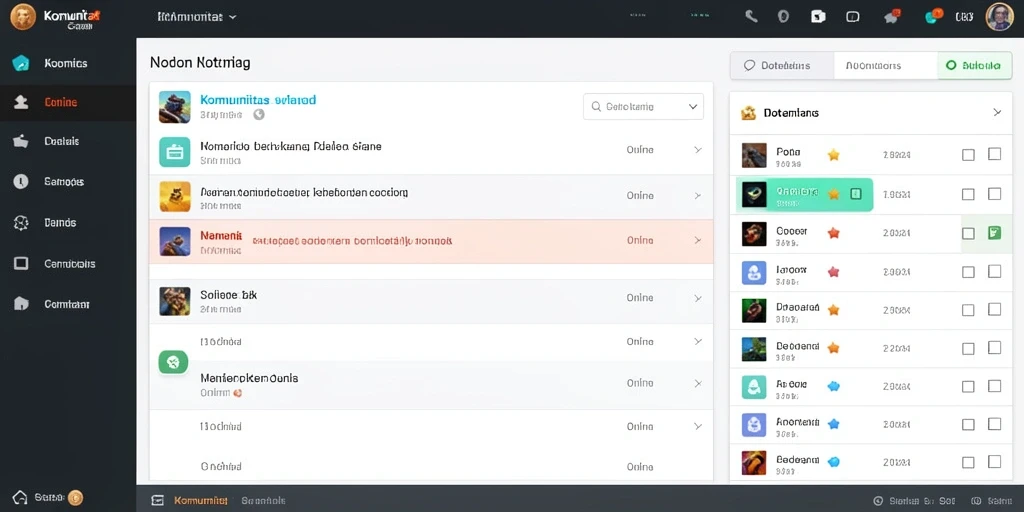This screenshot has width=1024, height=512.
Task: Uncheck the green checked box in Cooer row
Action: pyautogui.click(x=994, y=232)
